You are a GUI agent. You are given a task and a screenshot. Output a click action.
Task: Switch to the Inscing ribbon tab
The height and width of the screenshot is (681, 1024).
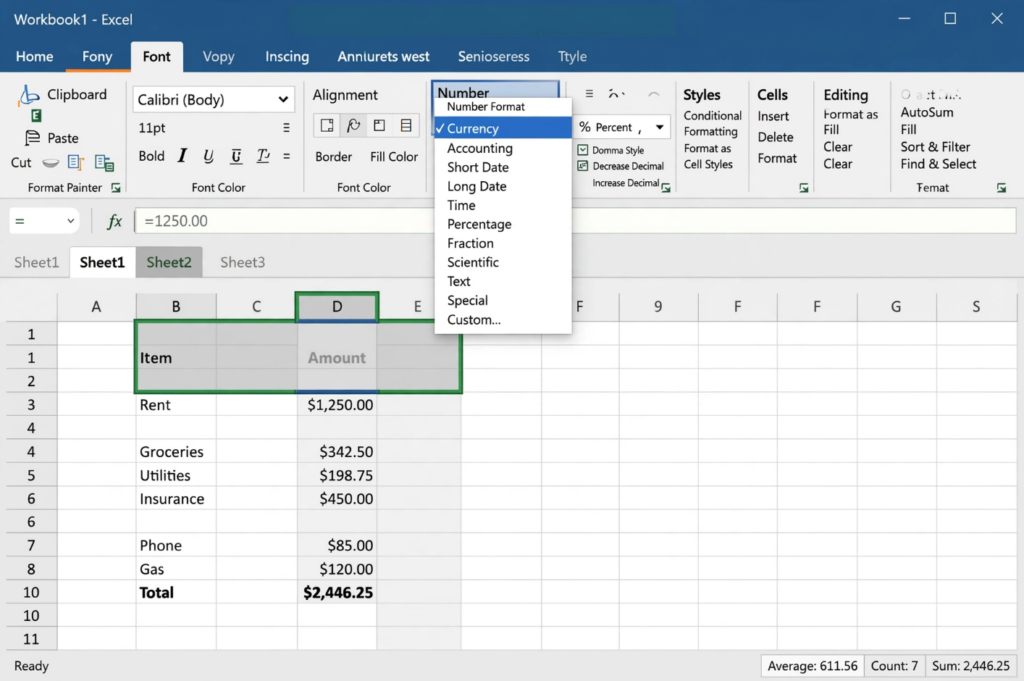tap(287, 57)
